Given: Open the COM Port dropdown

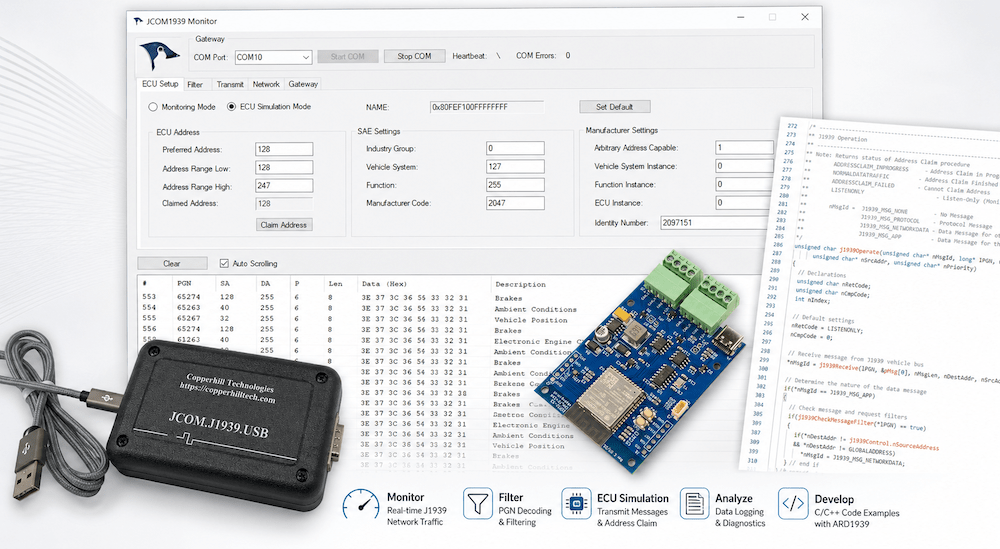Looking at the screenshot, I should tap(273, 57).
